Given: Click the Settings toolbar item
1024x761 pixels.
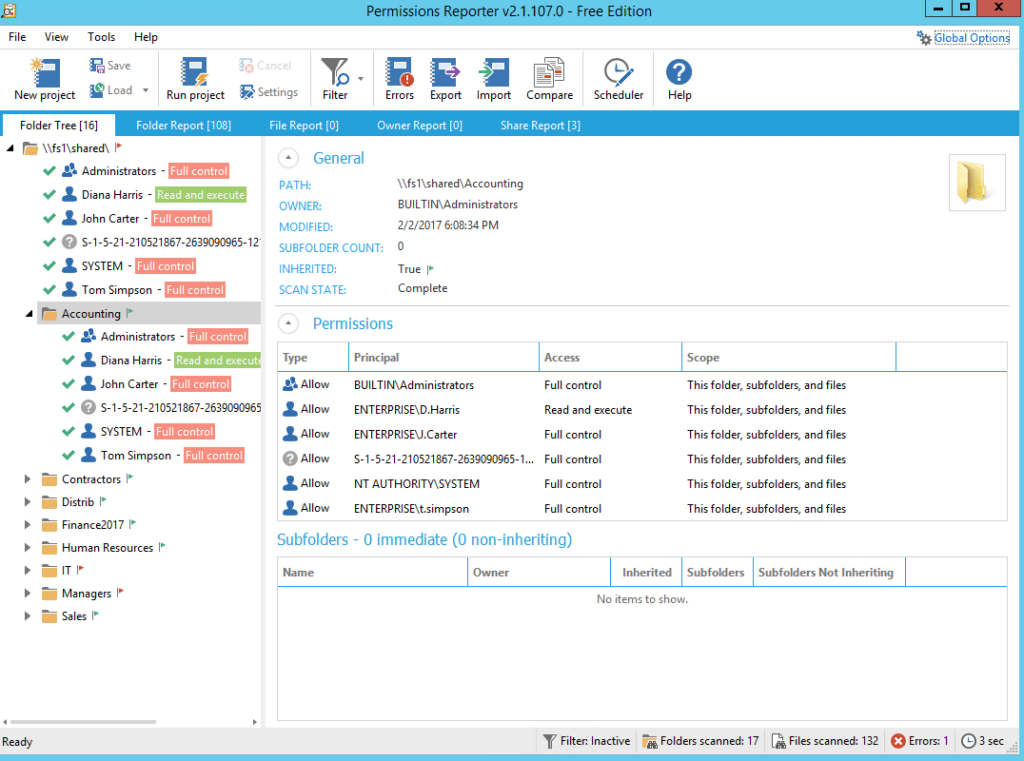Looking at the screenshot, I should click(x=268, y=92).
